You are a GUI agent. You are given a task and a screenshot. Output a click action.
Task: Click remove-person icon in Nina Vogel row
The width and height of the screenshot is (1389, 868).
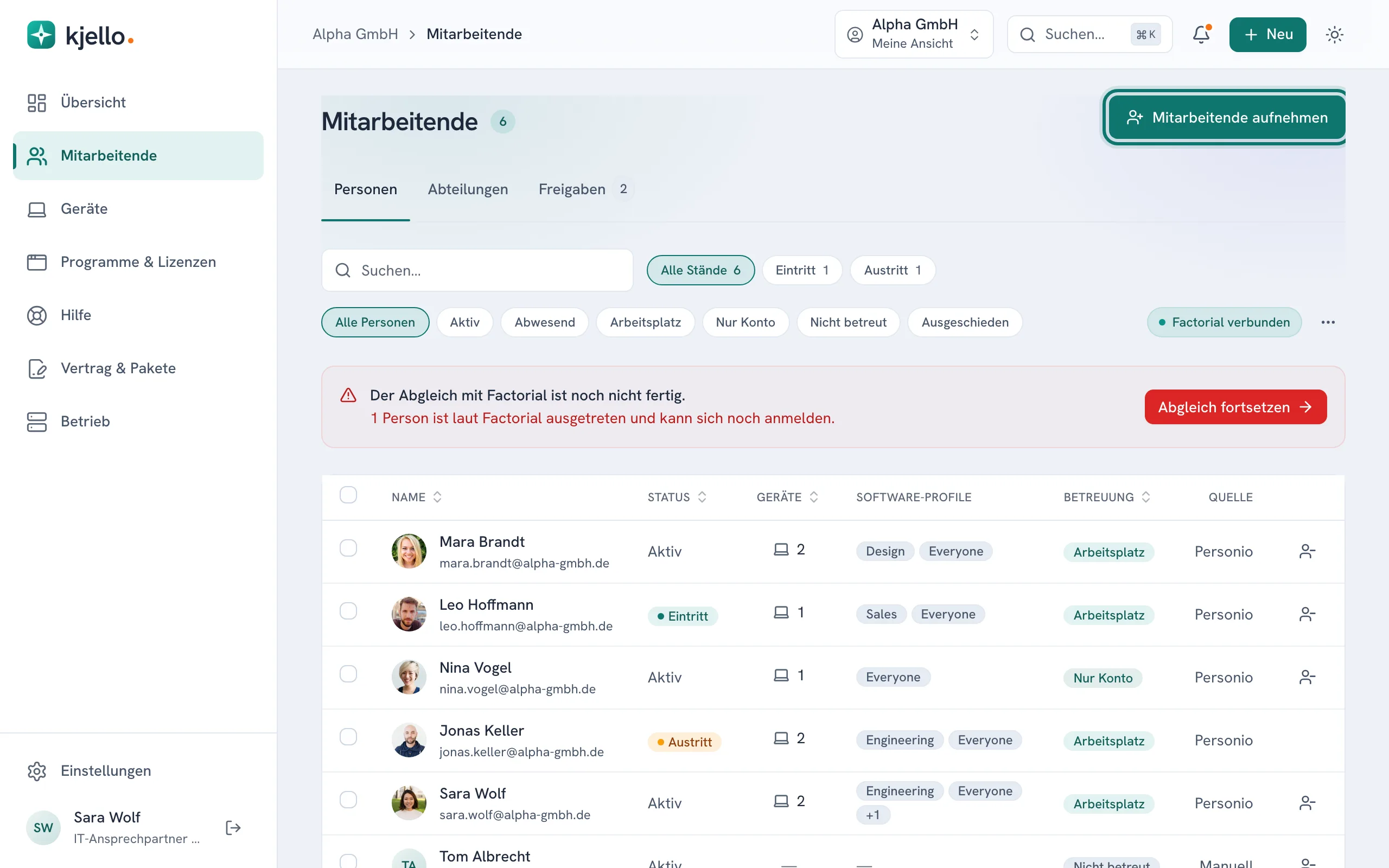[1307, 677]
